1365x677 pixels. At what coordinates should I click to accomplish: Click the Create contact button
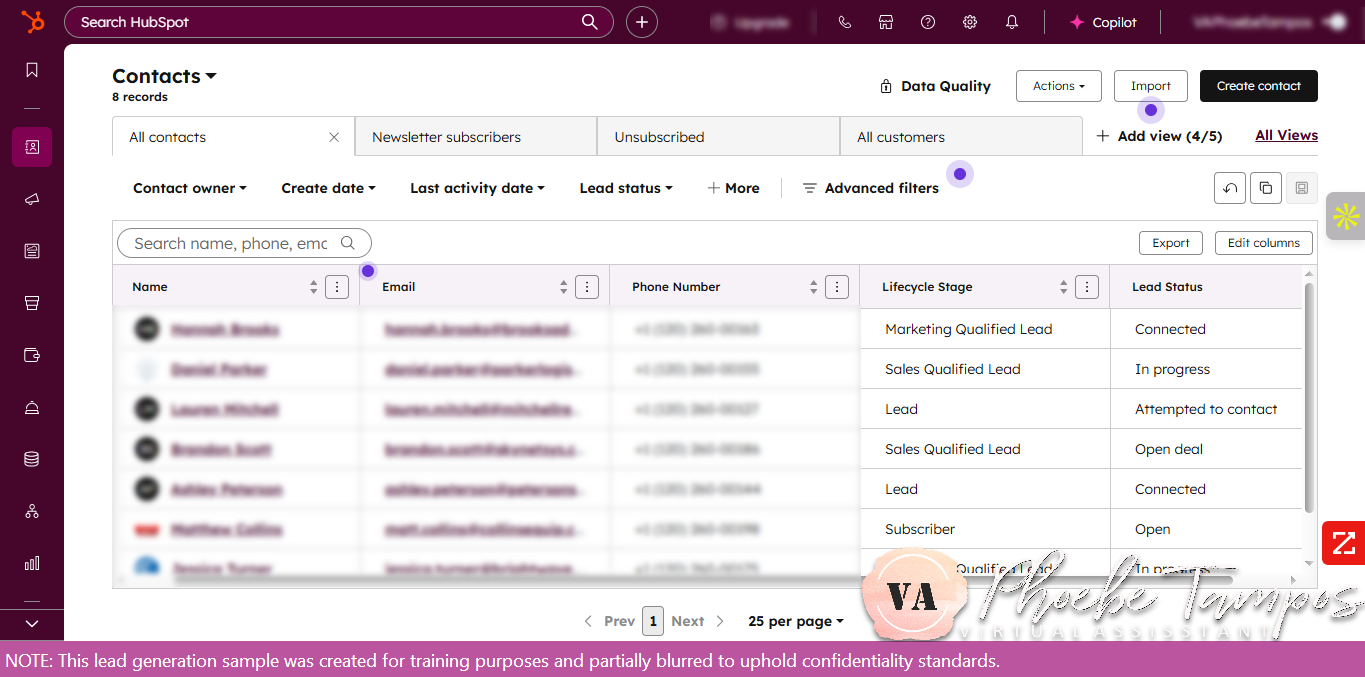[1258, 86]
